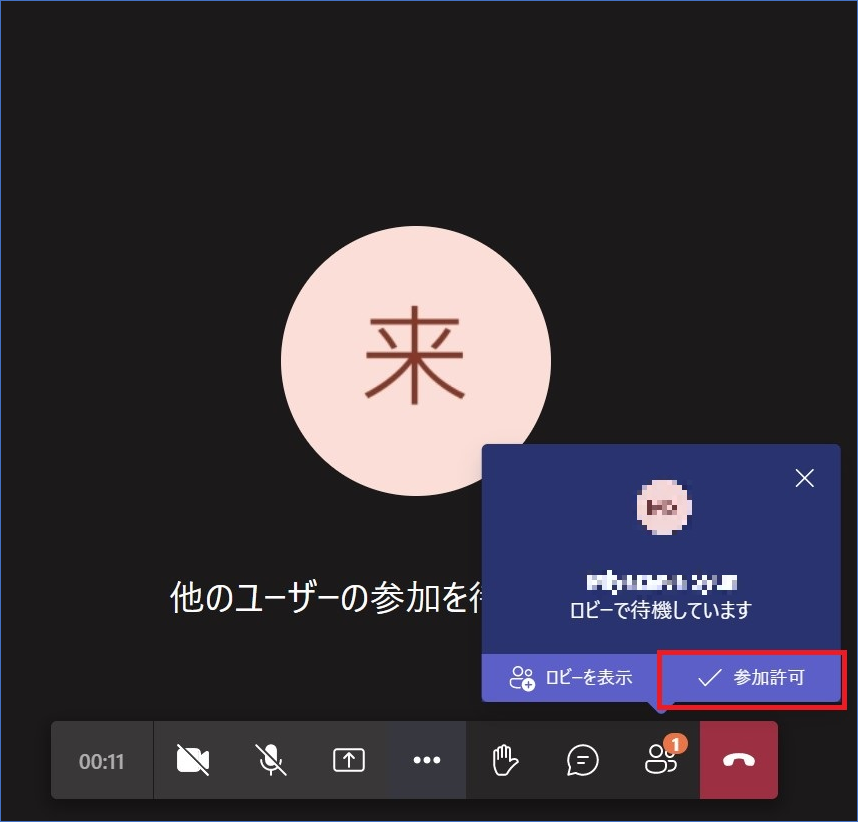Open the more actions ellipsis menu
This screenshot has height=822, width=858.
coord(427,761)
